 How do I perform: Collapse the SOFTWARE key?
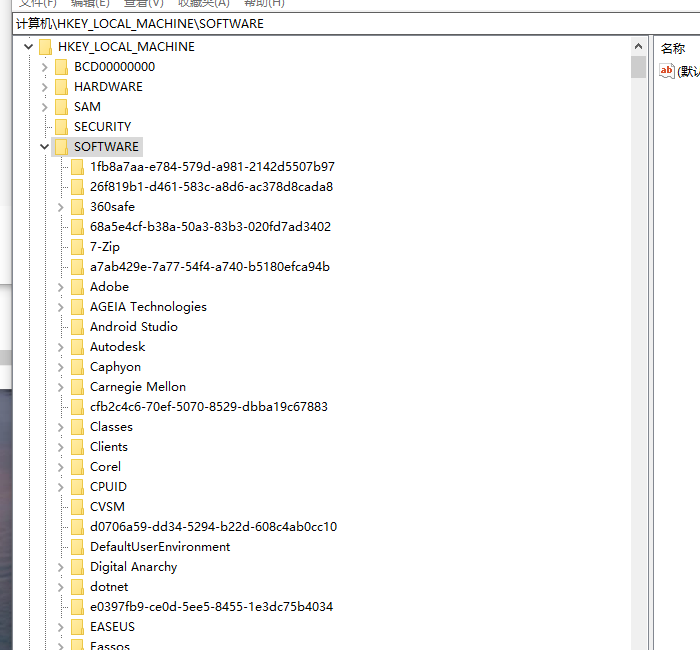45,147
